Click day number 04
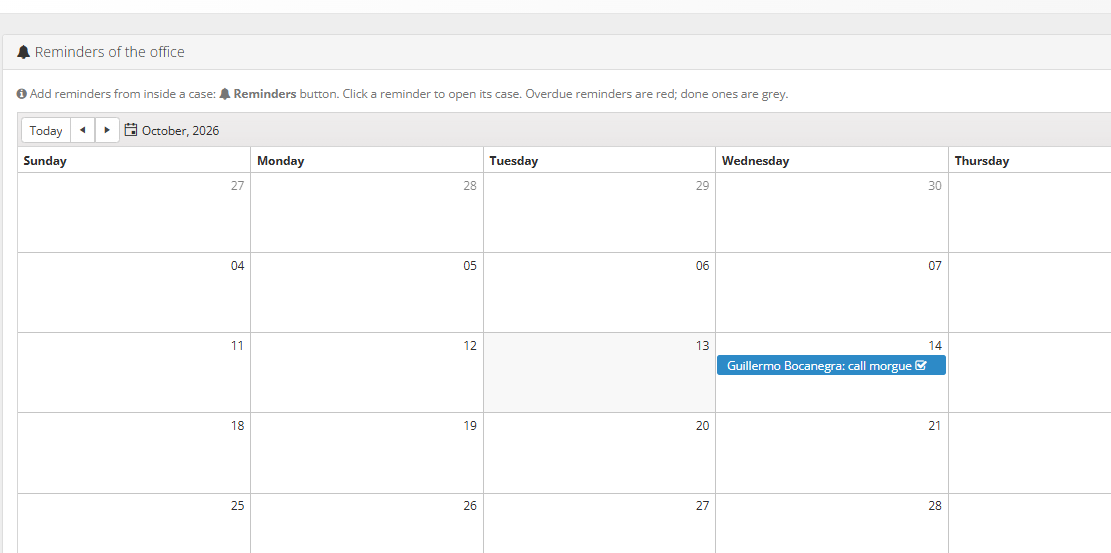The image size is (1111, 553). [237, 265]
